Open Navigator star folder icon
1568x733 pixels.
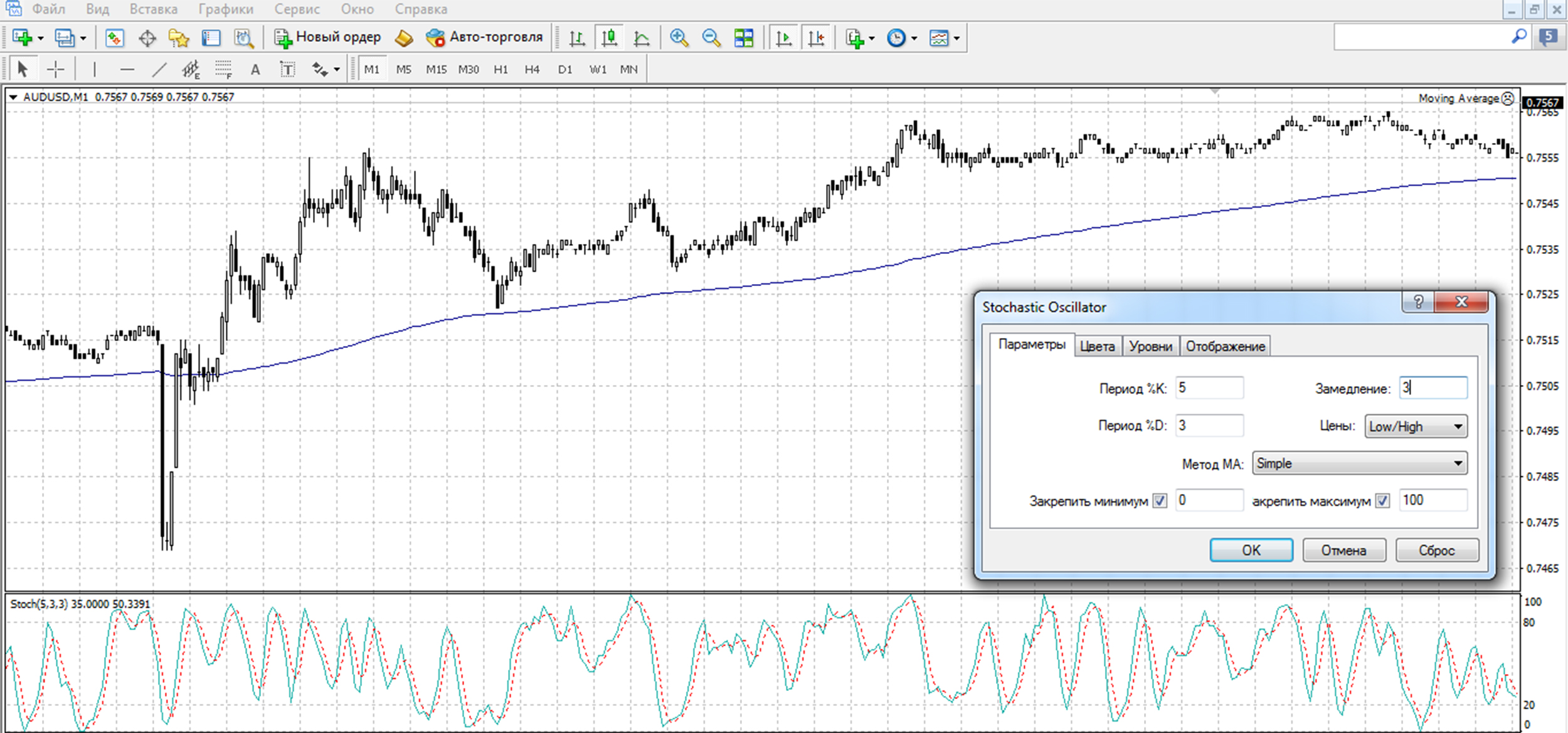(179, 38)
